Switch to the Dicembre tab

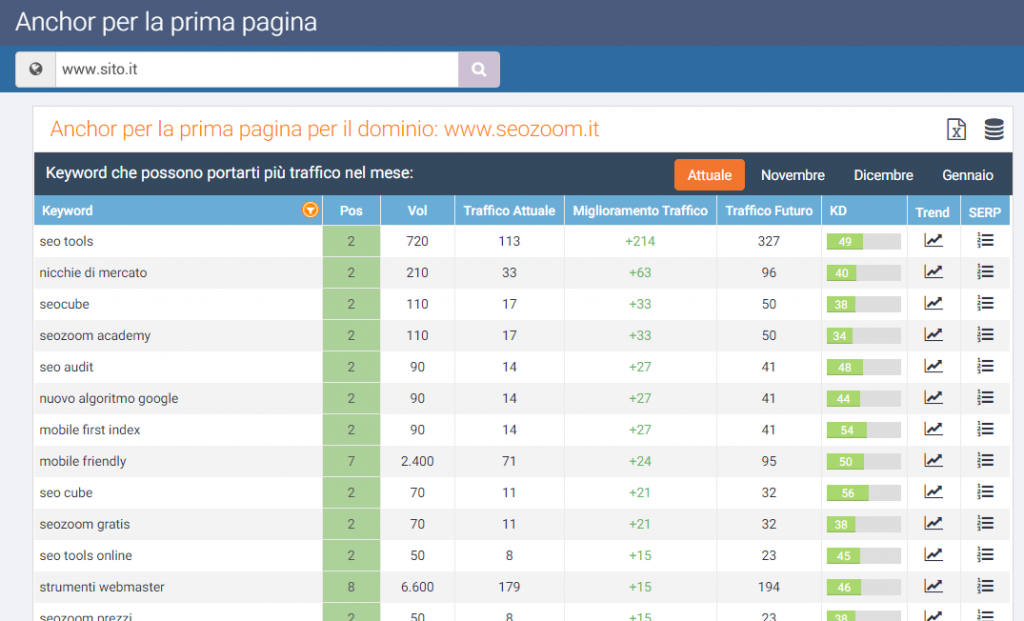pyautogui.click(x=883, y=175)
